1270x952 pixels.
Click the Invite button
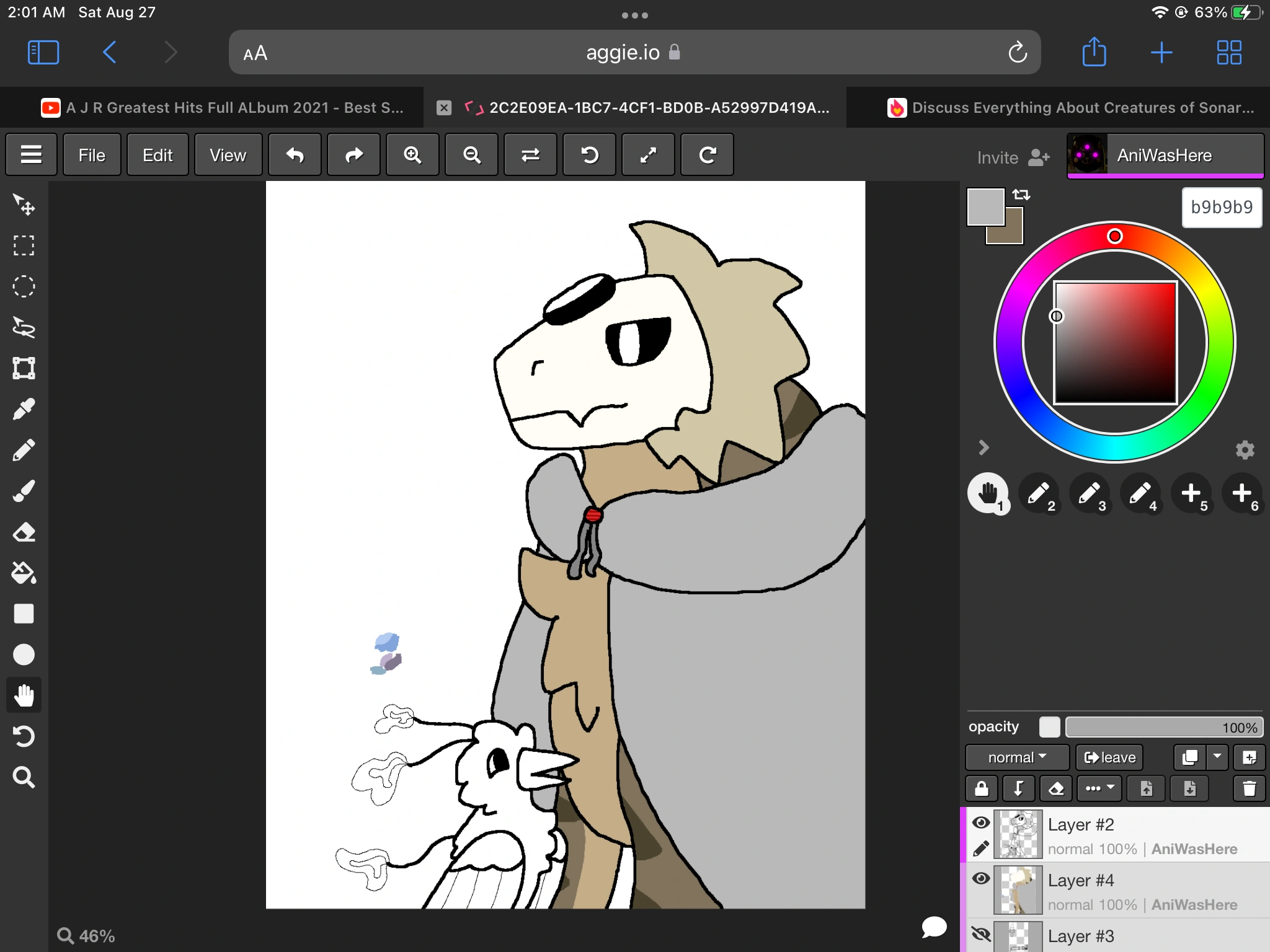[x=1011, y=157]
